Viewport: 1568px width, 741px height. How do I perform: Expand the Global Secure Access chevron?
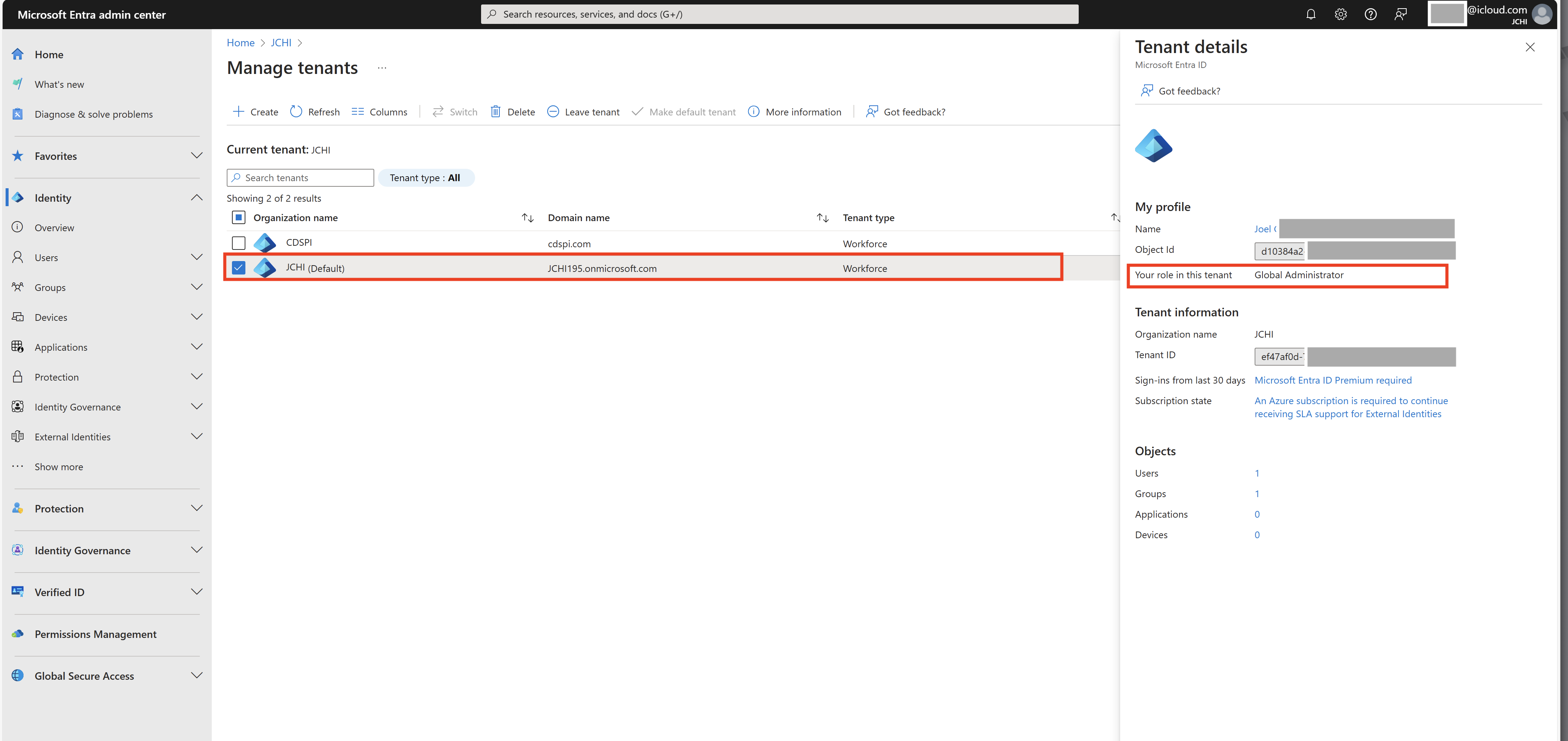click(196, 676)
